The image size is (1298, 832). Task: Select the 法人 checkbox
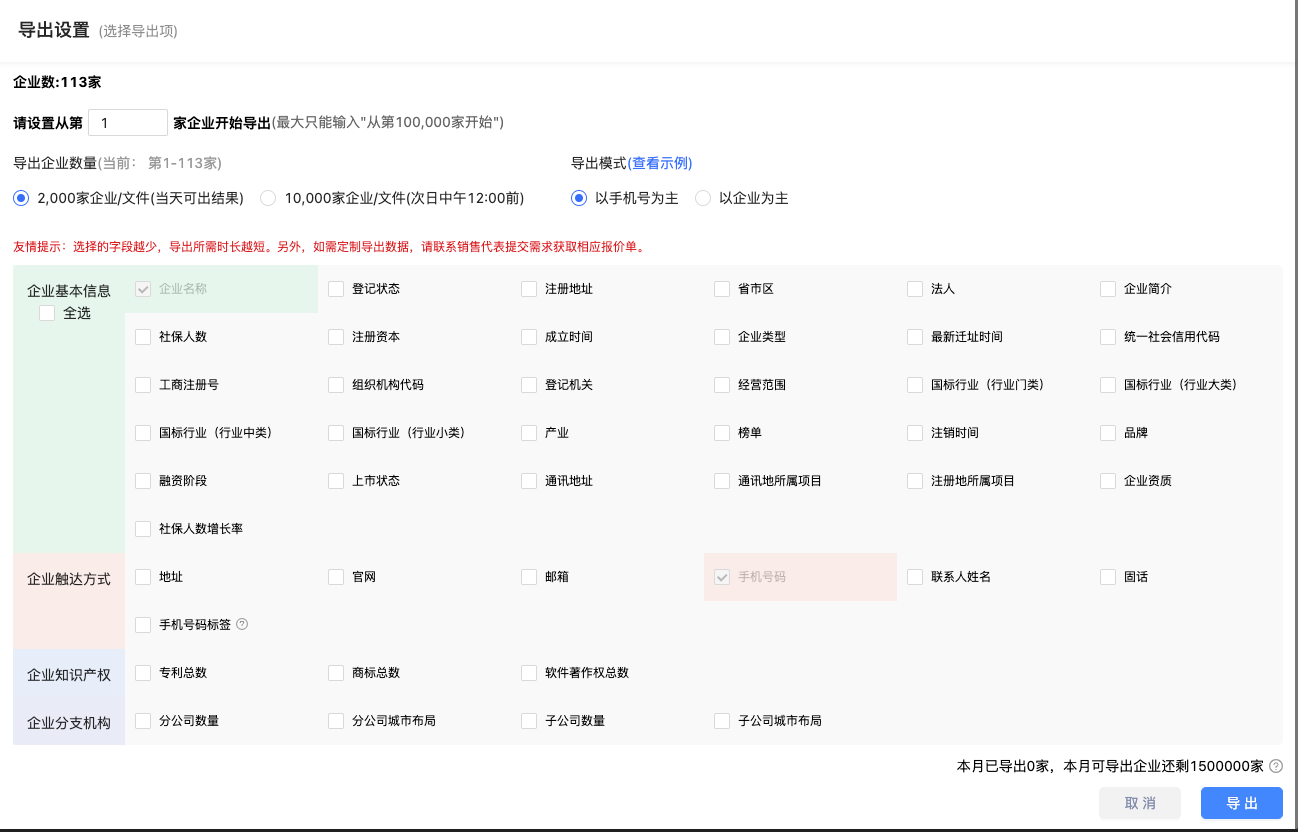pyautogui.click(x=915, y=289)
